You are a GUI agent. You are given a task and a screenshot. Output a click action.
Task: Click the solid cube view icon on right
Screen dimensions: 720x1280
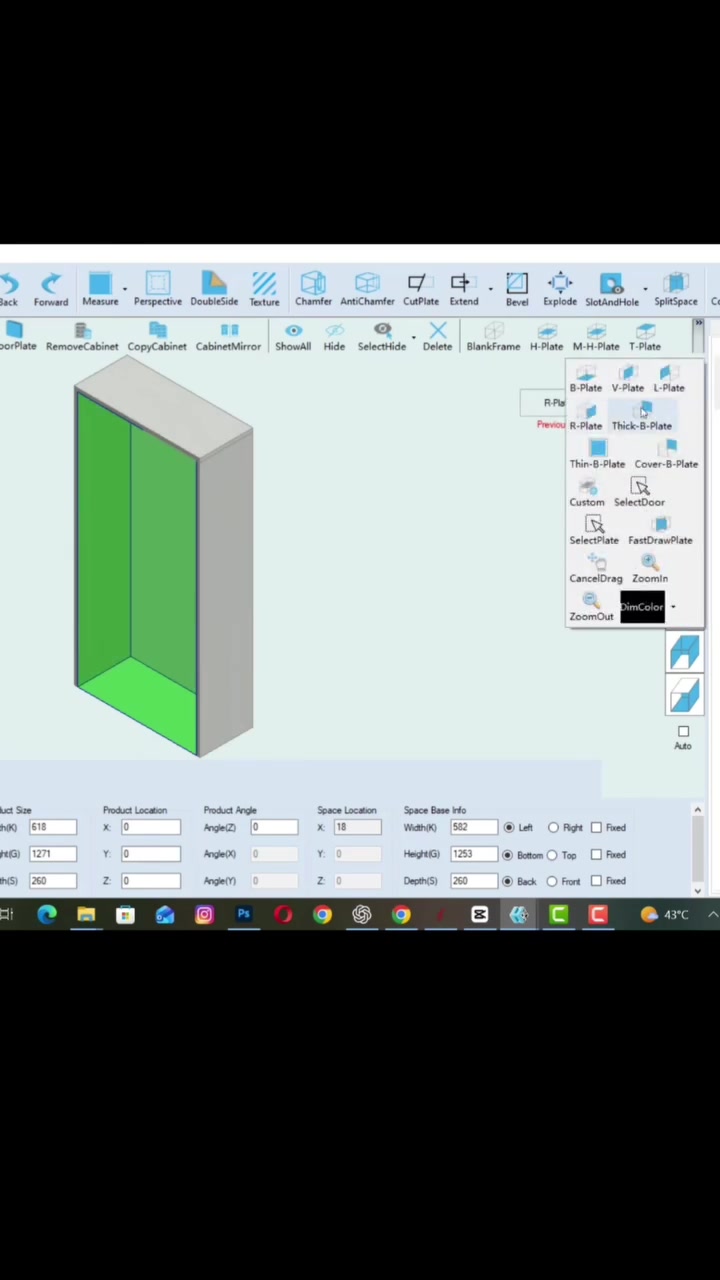pyautogui.click(x=685, y=653)
